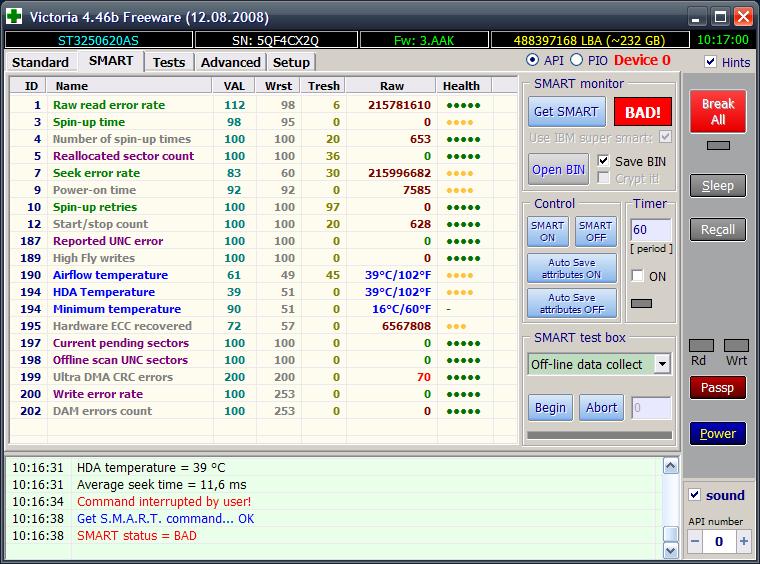Click the log scrollbar thumb

[670, 533]
